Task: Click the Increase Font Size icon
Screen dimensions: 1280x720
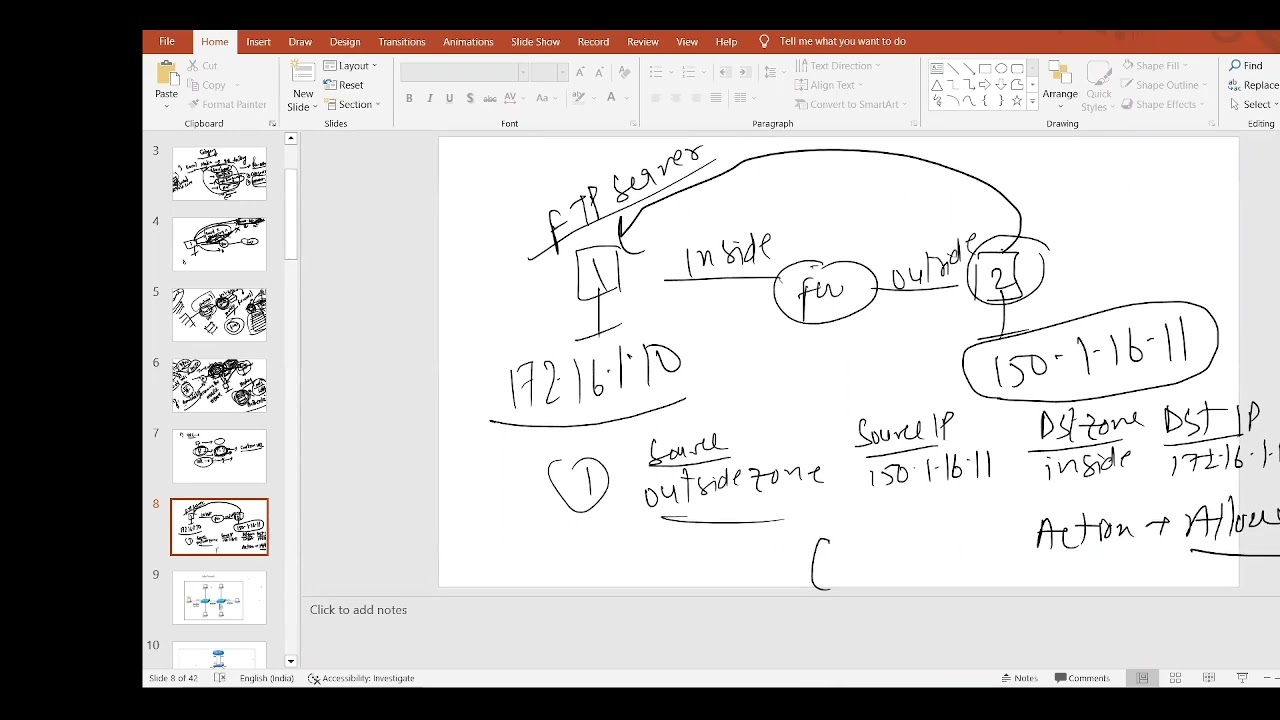Action: point(580,72)
